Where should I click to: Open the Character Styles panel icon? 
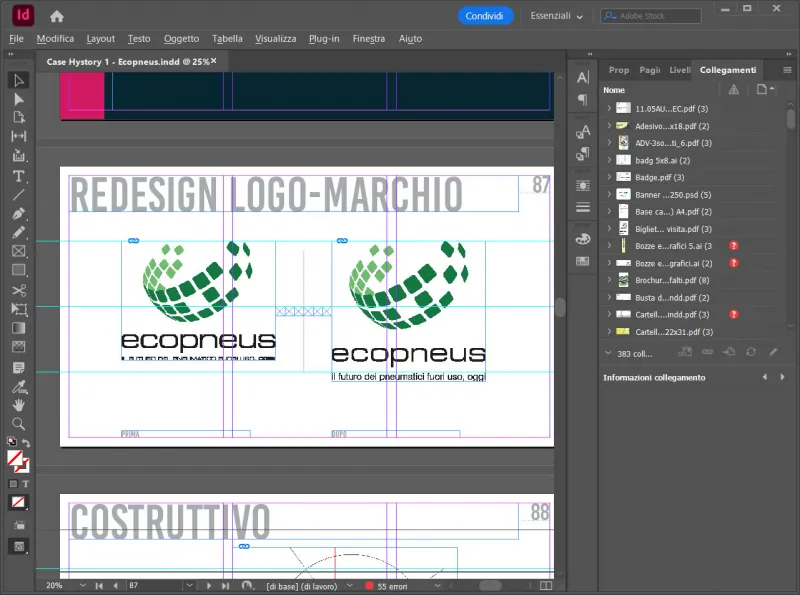(583, 132)
